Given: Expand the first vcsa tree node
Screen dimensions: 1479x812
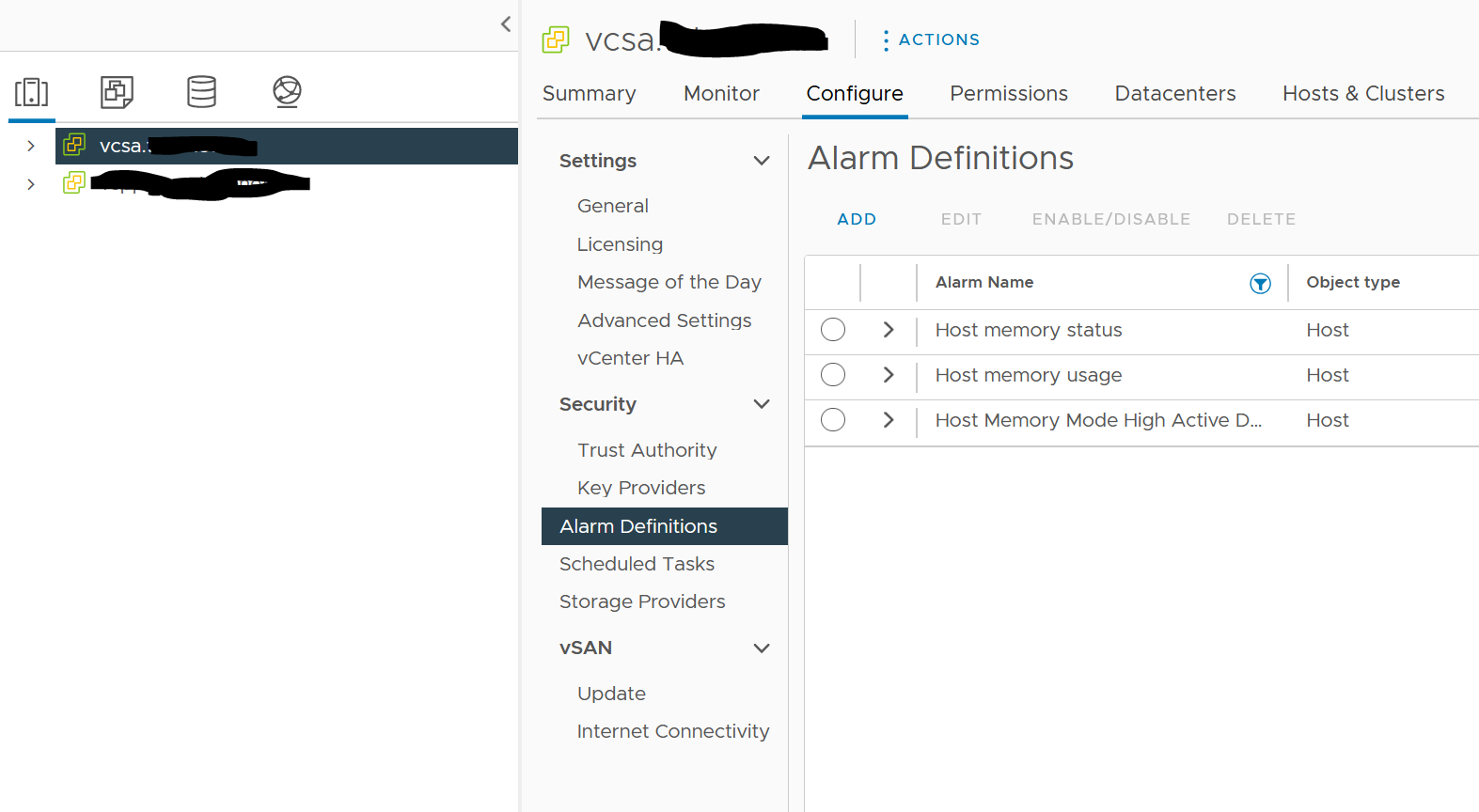Looking at the screenshot, I should pos(31,146).
